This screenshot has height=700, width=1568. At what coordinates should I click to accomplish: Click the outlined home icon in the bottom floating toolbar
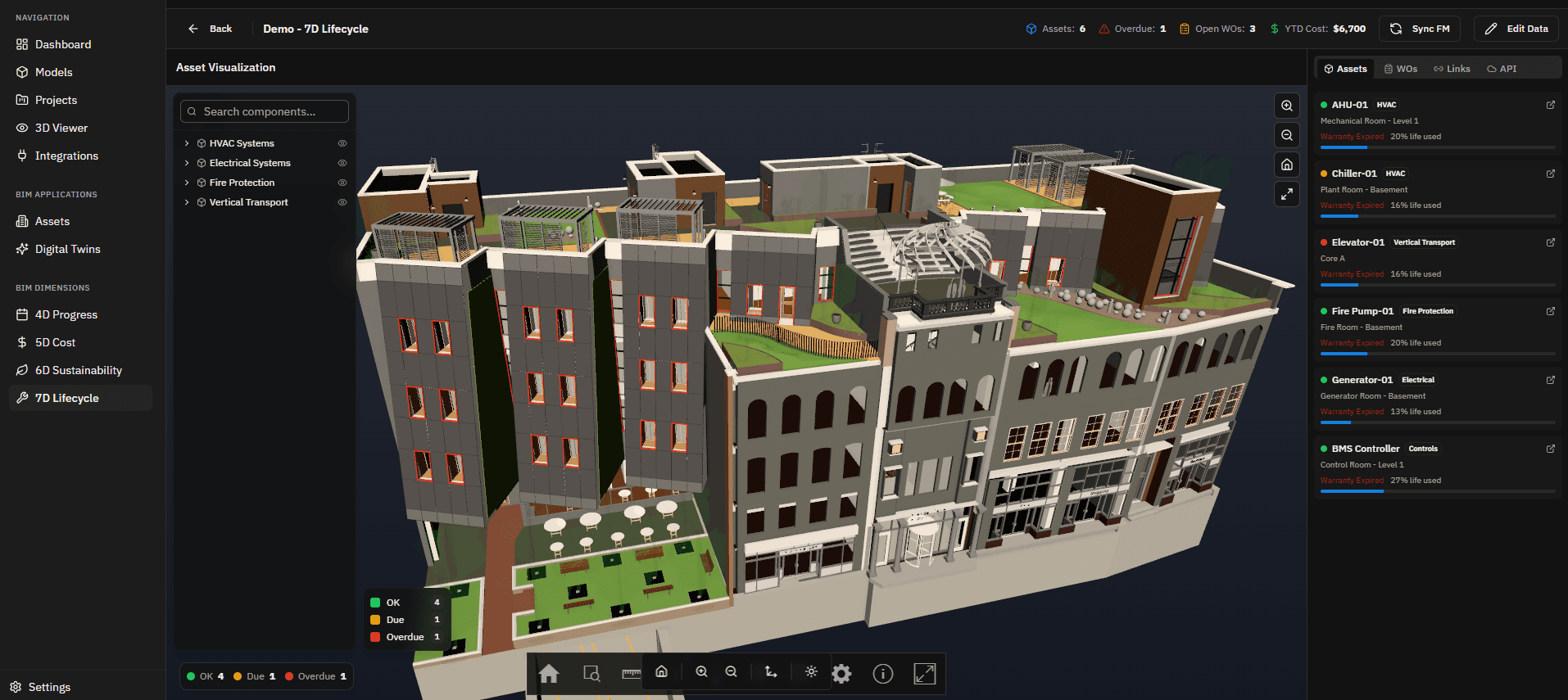pyautogui.click(x=661, y=671)
